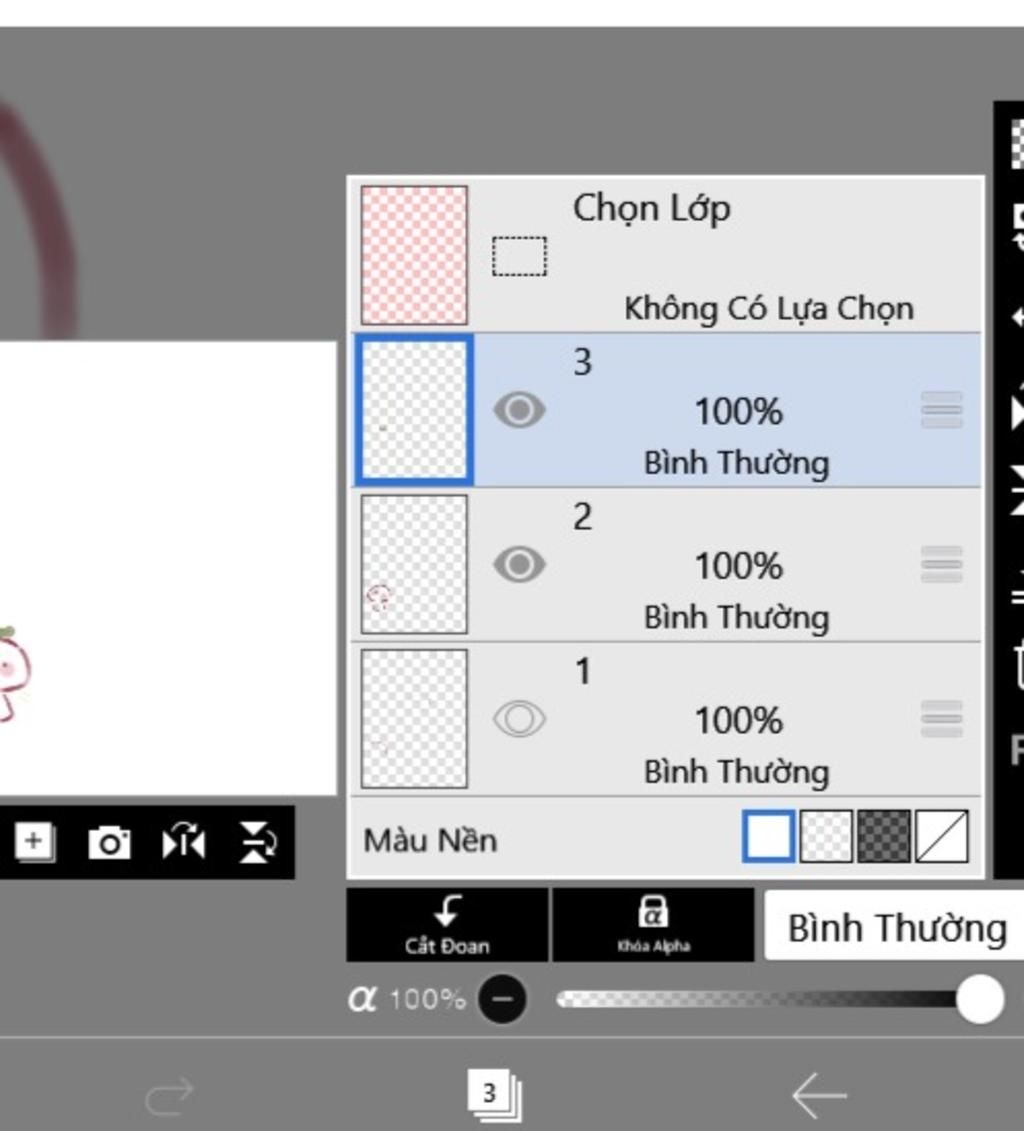
Task: Flip the layer vertically
Action: coord(257,842)
